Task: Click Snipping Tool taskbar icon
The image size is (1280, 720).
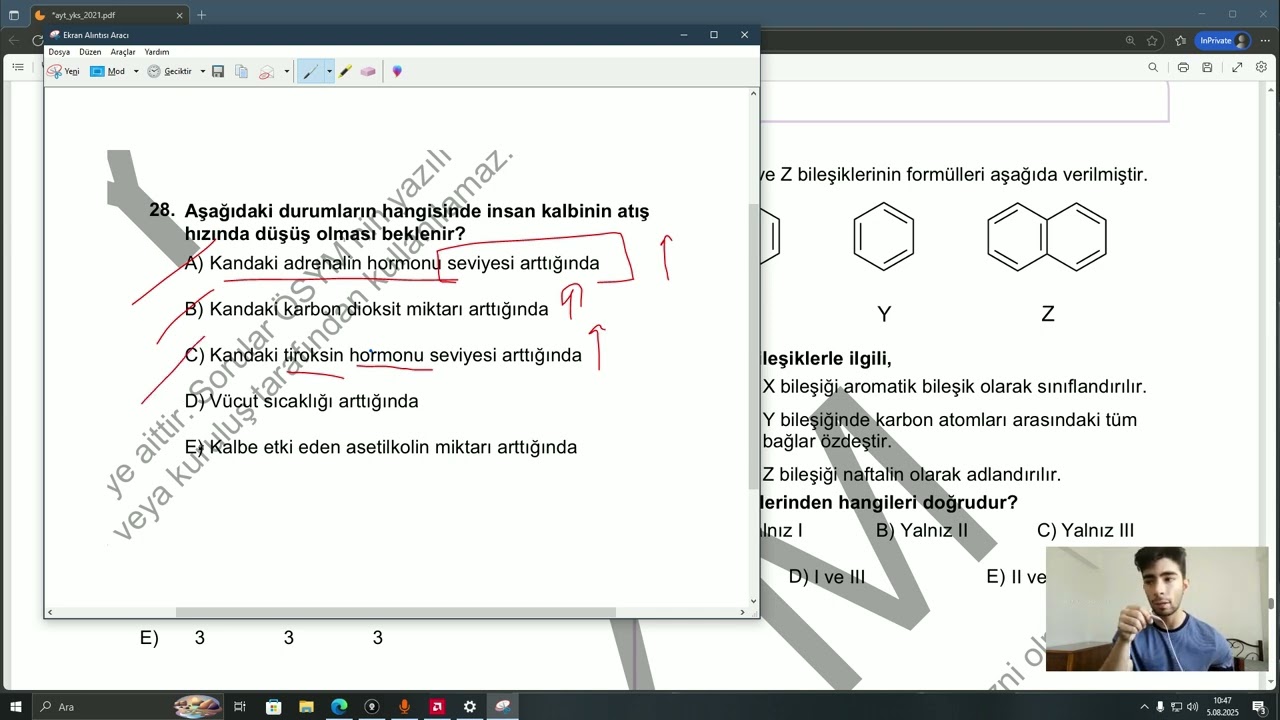Action: click(x=502, y=707)
